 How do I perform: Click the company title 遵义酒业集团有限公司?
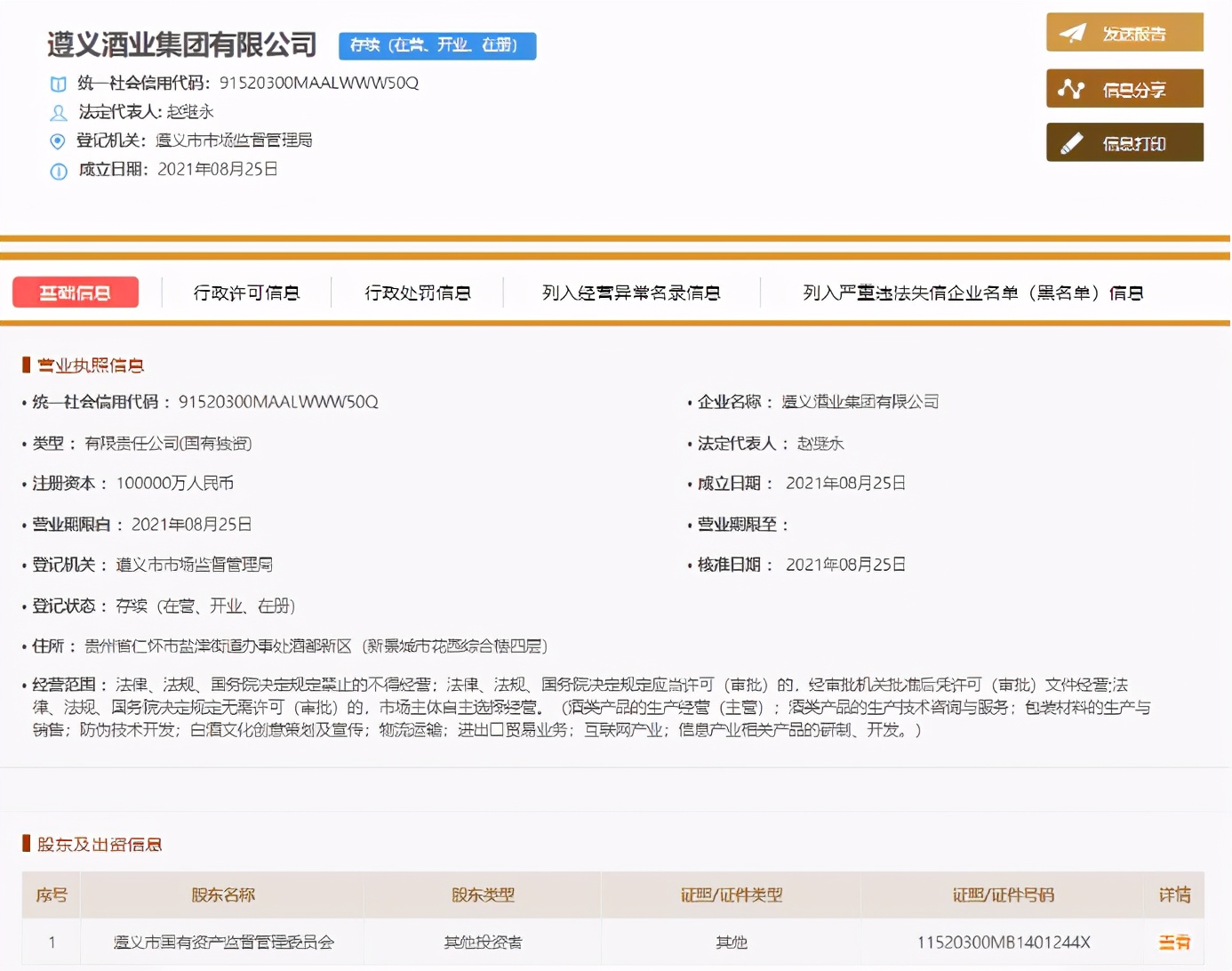click(x=182, y=44)
